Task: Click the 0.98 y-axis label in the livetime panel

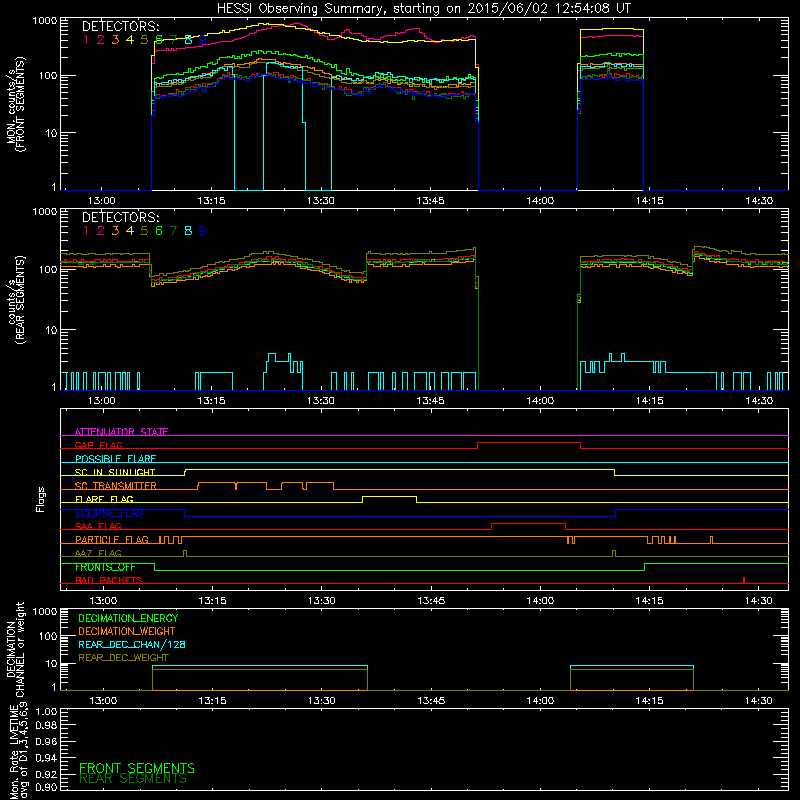Action: [46, 725]
